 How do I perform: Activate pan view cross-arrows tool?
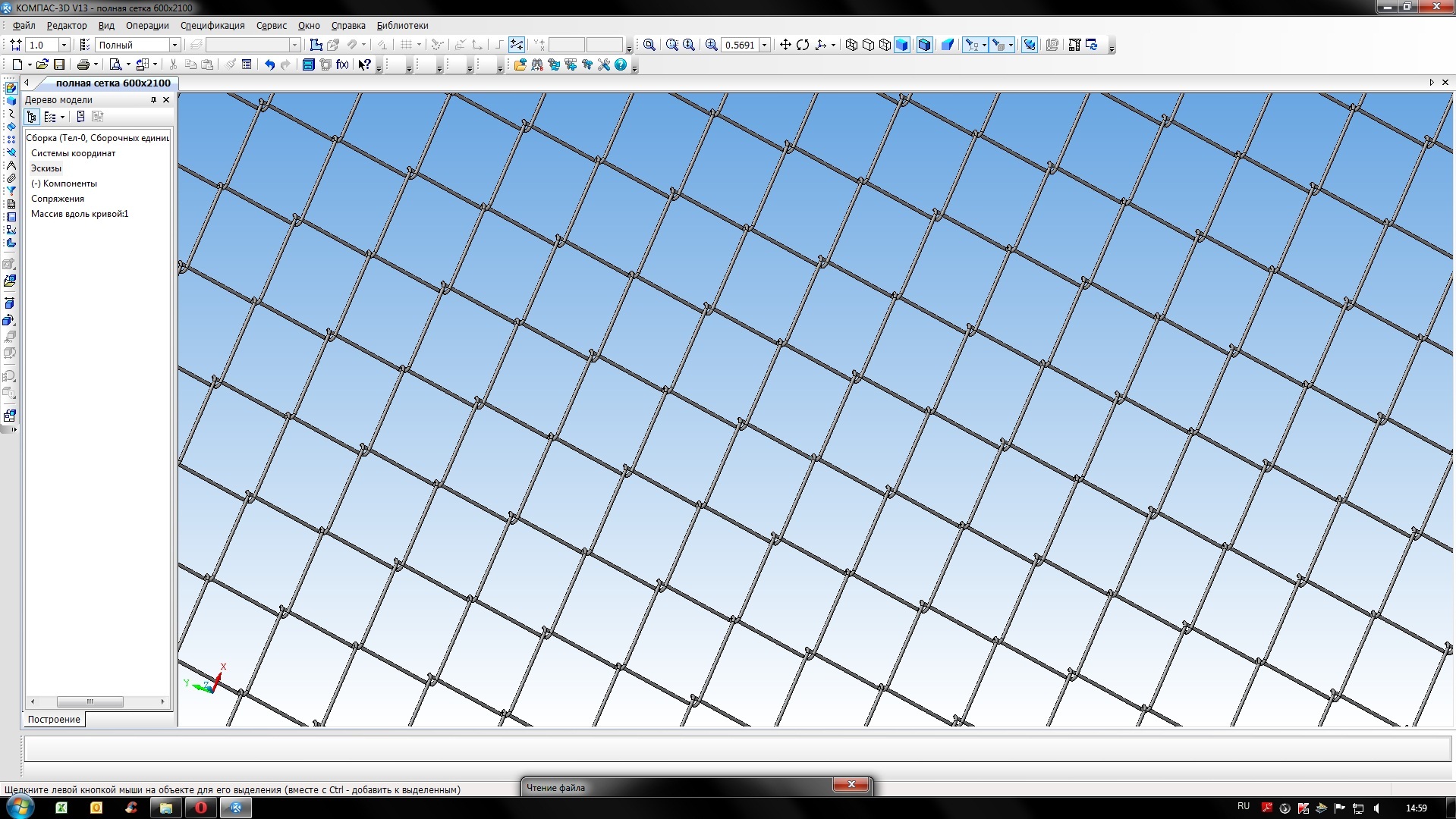click(785, 45)
